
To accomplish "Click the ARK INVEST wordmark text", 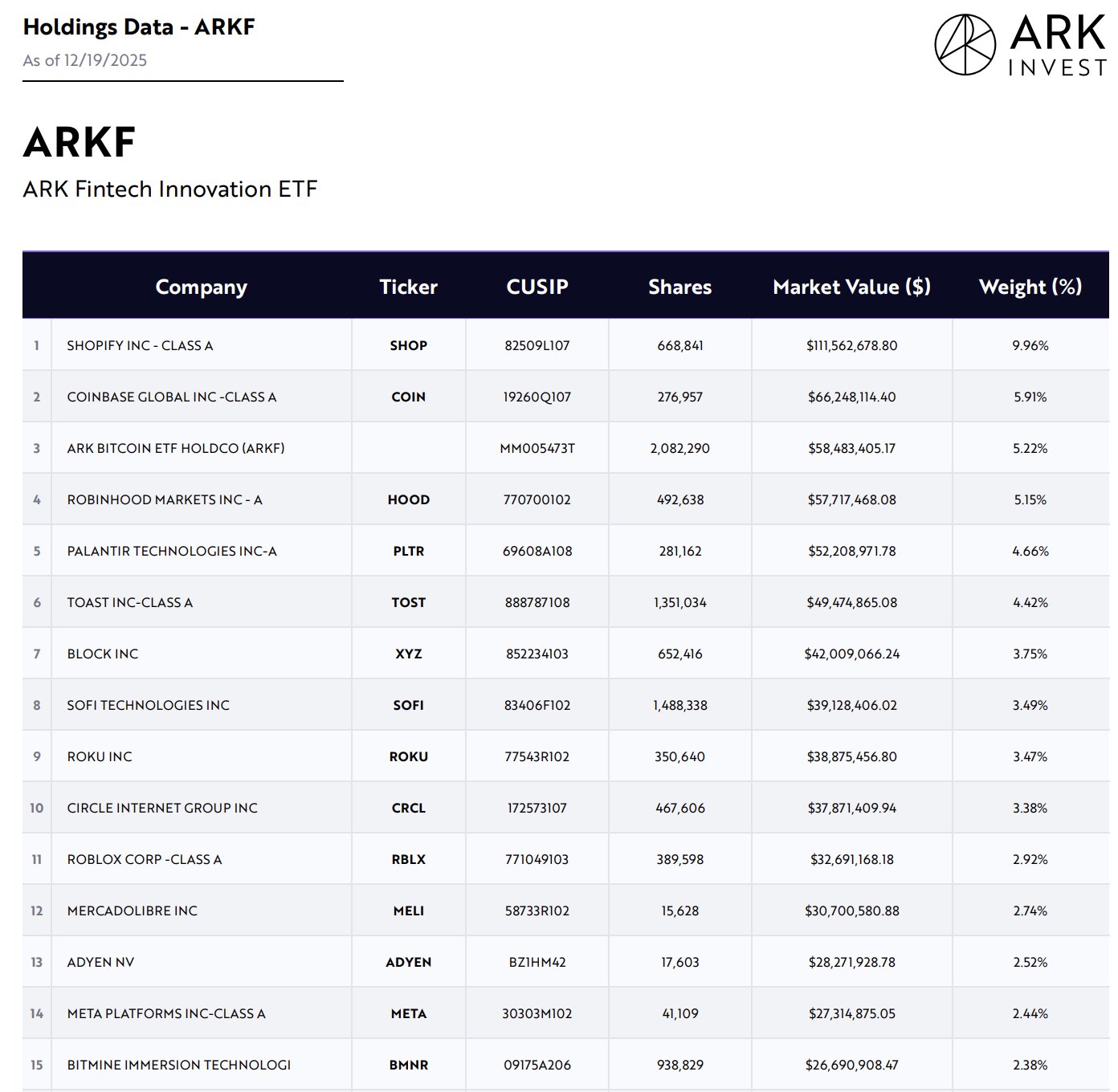I will (1057, 47).
